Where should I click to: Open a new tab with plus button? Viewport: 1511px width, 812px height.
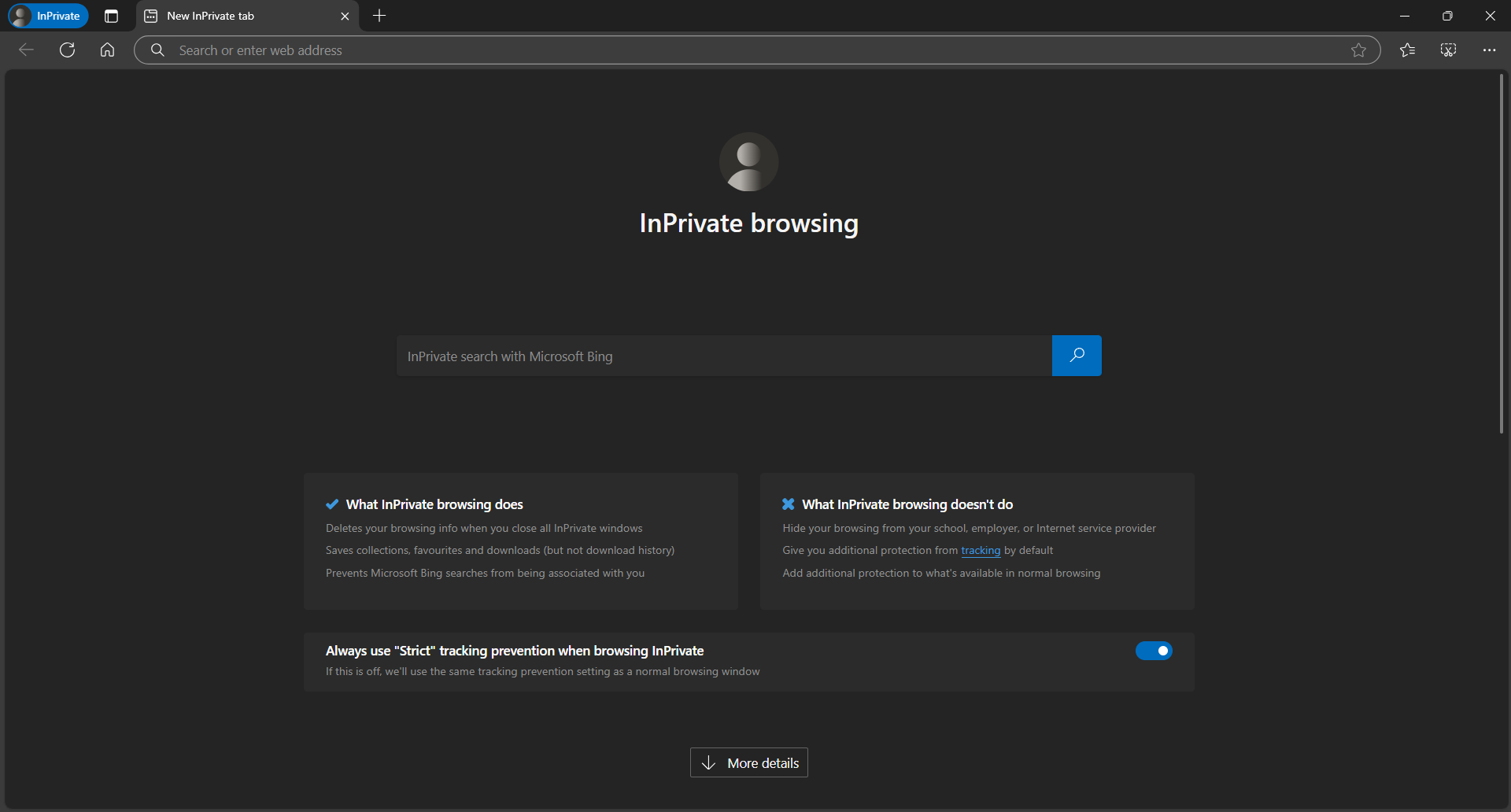tap(379, 16)
